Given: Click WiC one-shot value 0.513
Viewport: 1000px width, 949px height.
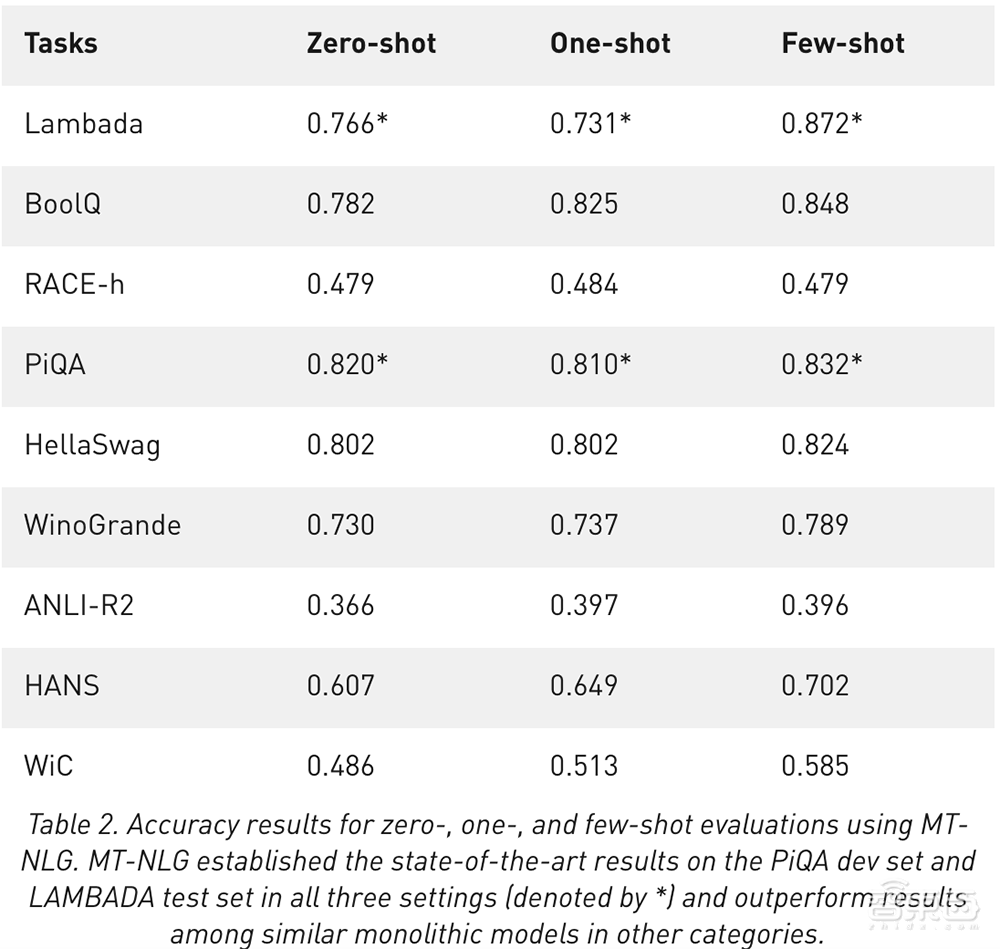Looking at the screenshot, I should pyautogui.click(x=584, y=766).
